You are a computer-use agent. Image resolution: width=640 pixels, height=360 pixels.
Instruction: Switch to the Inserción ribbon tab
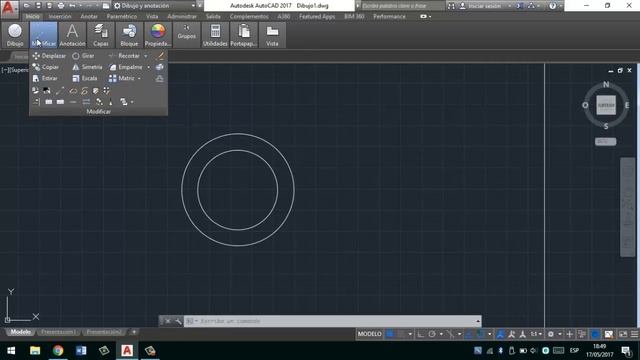point(60,17)
